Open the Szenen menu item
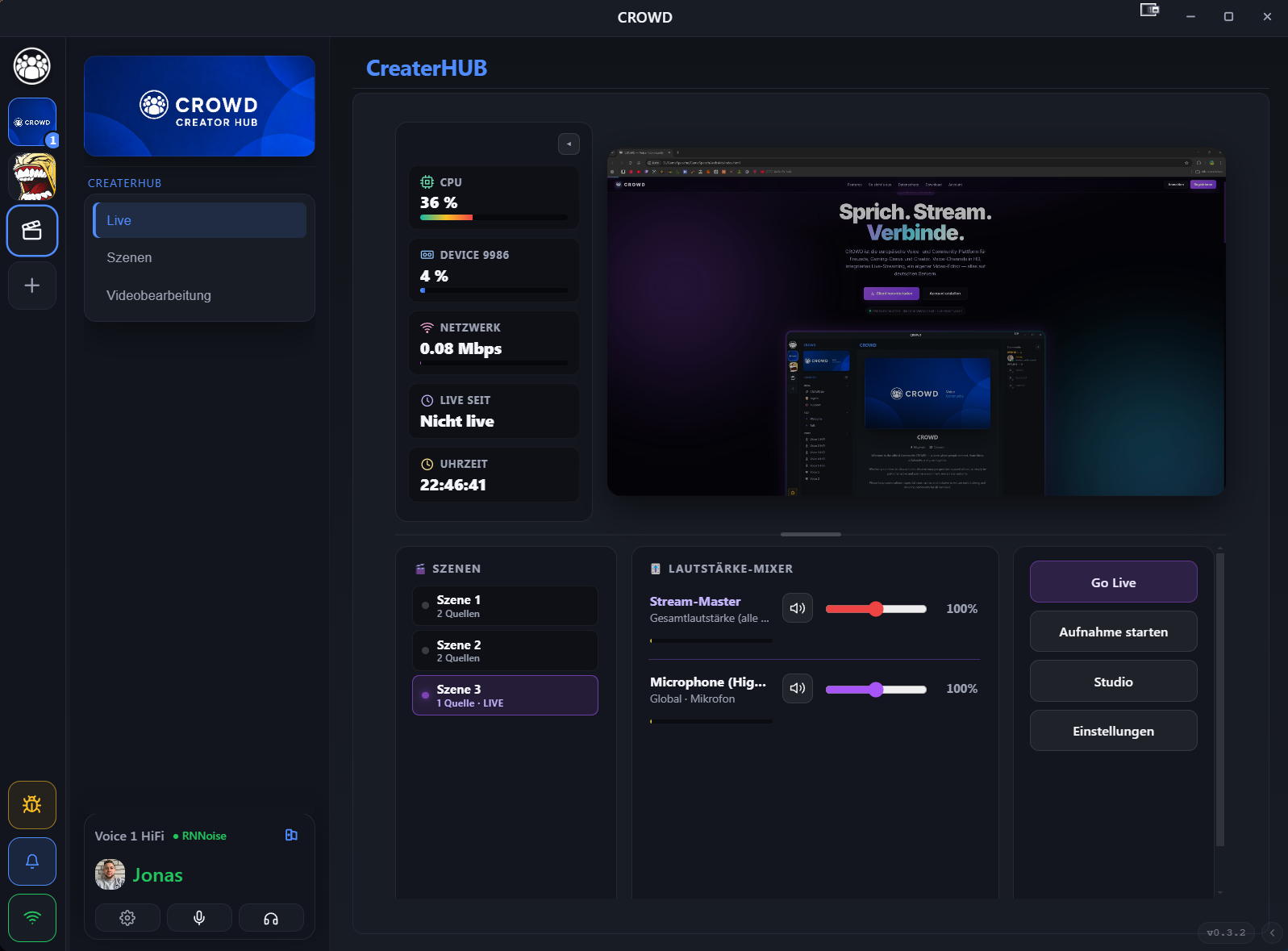The image size is (1288, 951). (199, 257)
